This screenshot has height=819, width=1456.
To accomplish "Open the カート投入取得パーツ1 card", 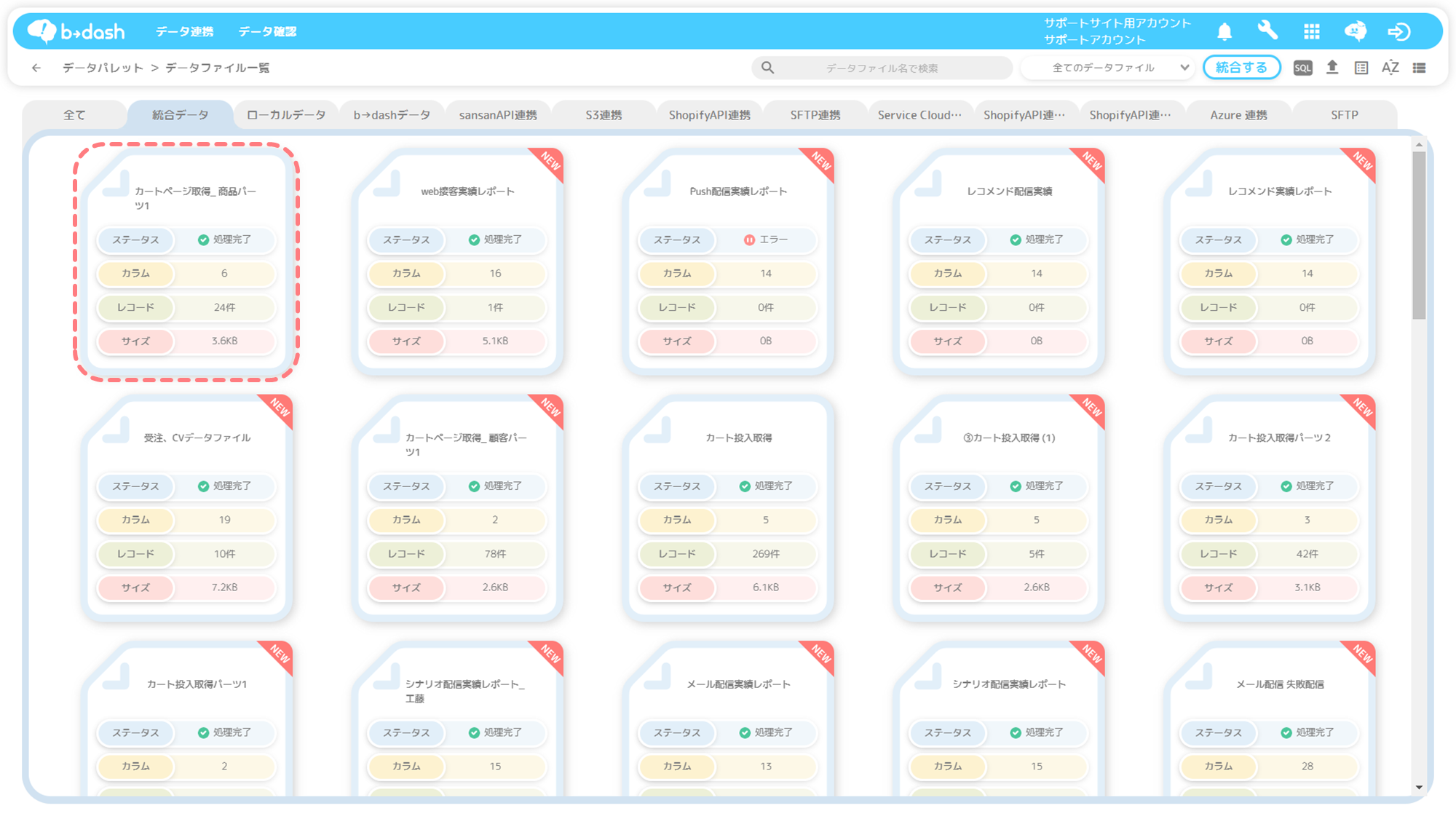I will point(186,719).
